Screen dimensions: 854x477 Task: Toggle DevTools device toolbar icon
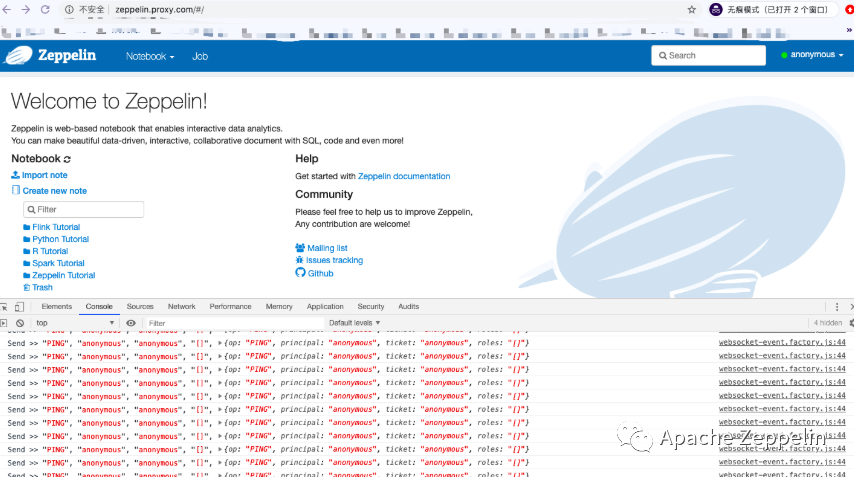(x=19, y=307)
